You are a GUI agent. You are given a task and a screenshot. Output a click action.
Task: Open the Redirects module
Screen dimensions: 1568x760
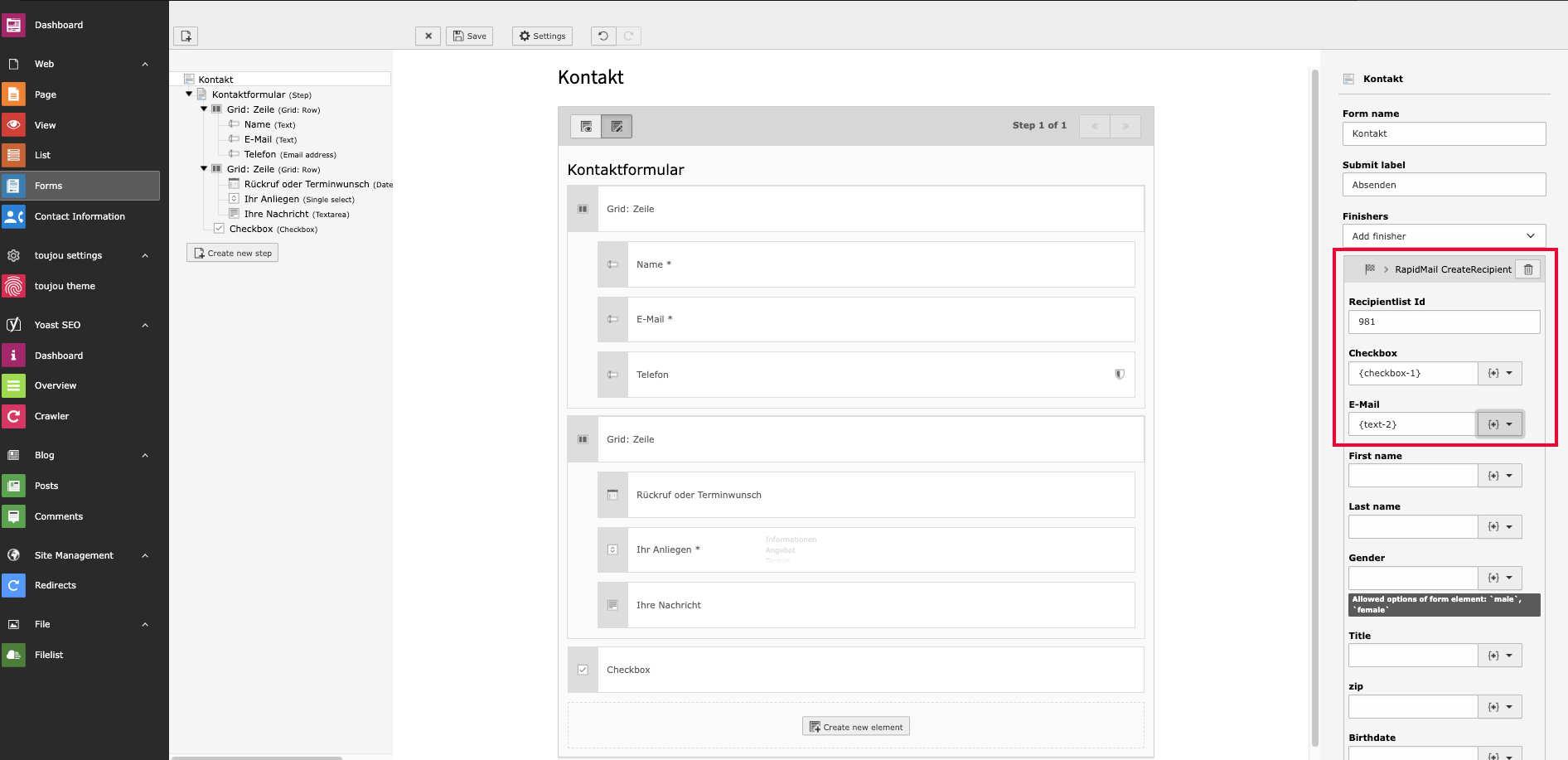click(x=55, y=585)
